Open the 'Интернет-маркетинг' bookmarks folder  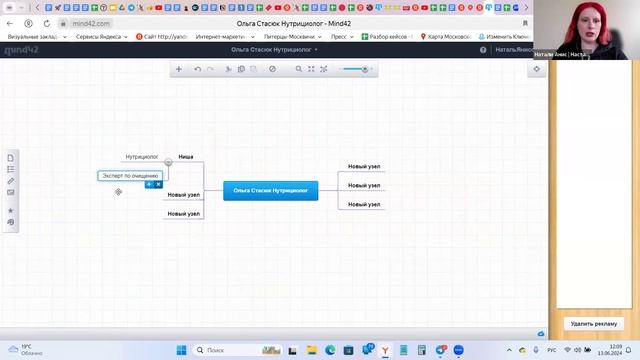(x=225, y=37)
